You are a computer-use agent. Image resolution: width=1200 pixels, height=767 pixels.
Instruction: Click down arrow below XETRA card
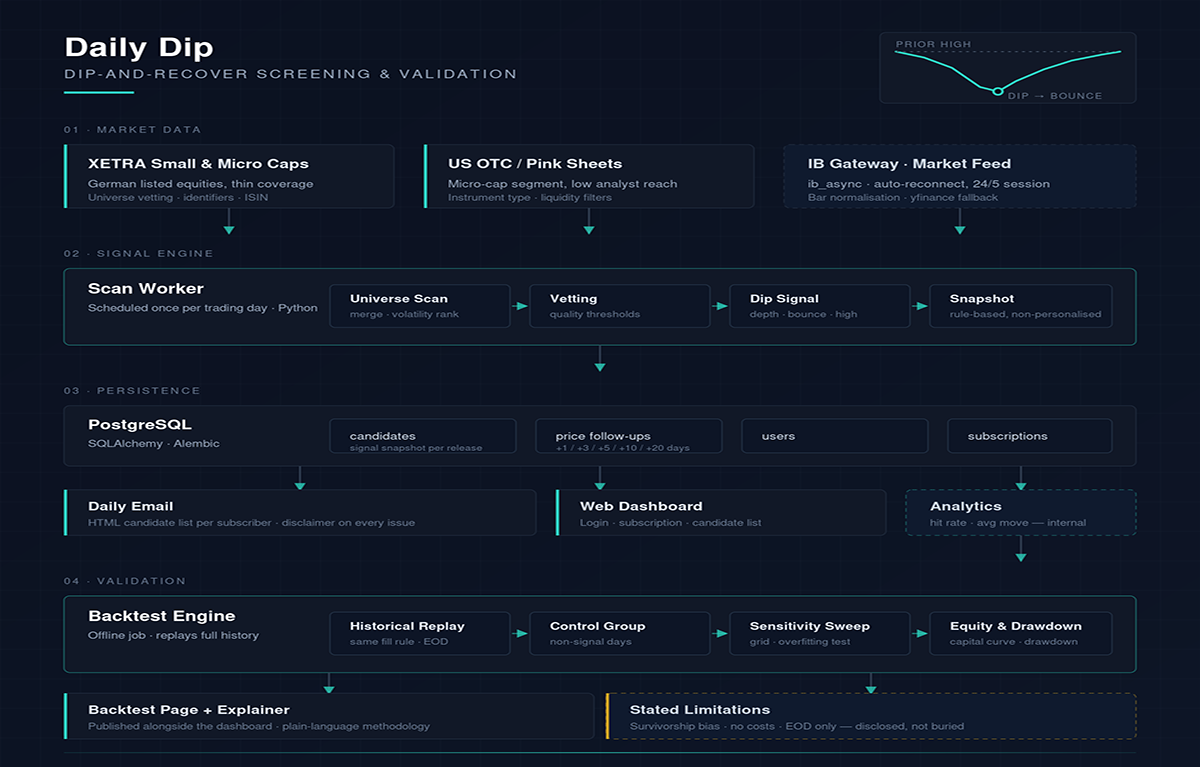229,222
